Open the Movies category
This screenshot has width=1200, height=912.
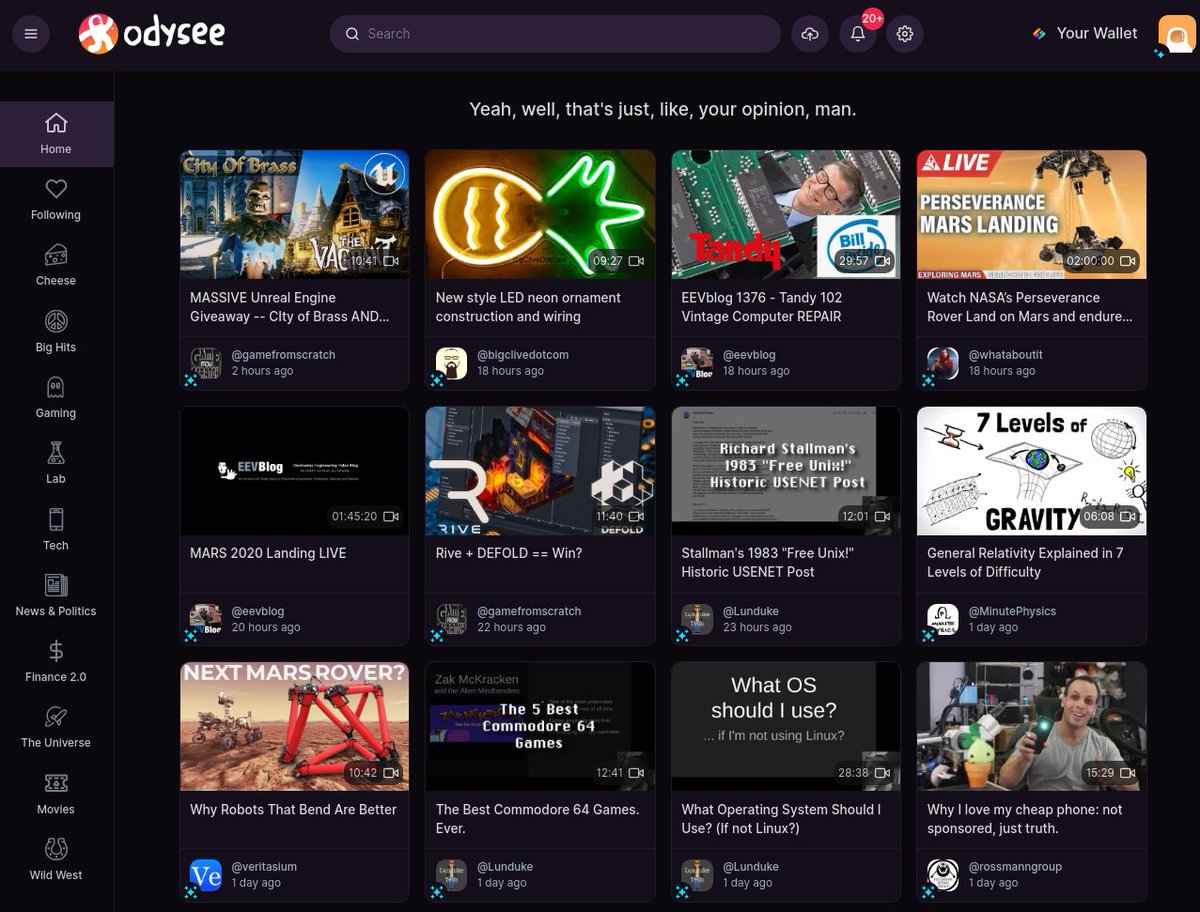(x=56, y=794)
